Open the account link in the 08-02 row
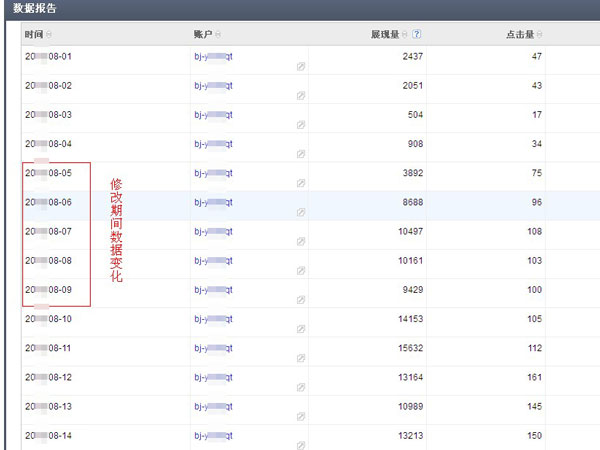600x450 pixels. pyautogui.click(x=213, y=85)
